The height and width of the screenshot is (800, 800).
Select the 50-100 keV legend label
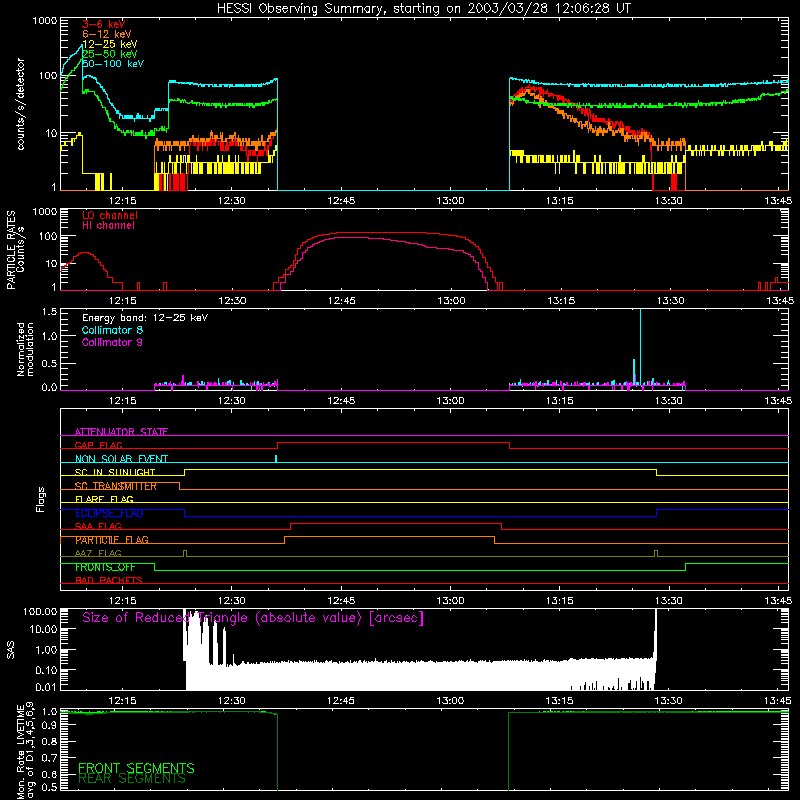(113, 64)
